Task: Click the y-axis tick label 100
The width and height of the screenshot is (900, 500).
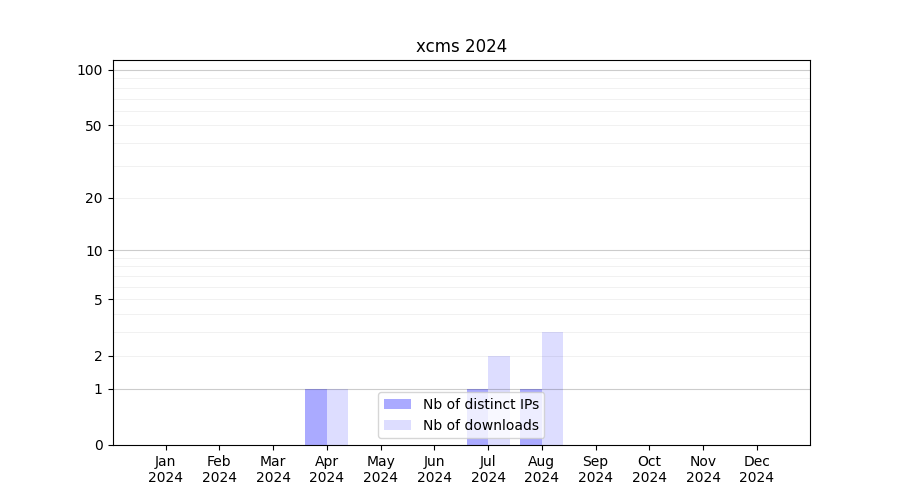Action: 90,70
